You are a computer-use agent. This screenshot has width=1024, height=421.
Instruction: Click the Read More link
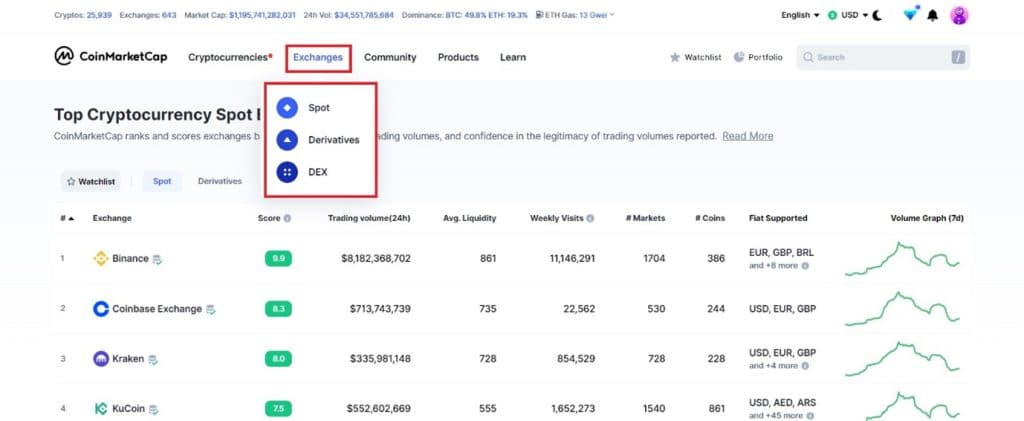pyautogui.click(x=748, y=136)
